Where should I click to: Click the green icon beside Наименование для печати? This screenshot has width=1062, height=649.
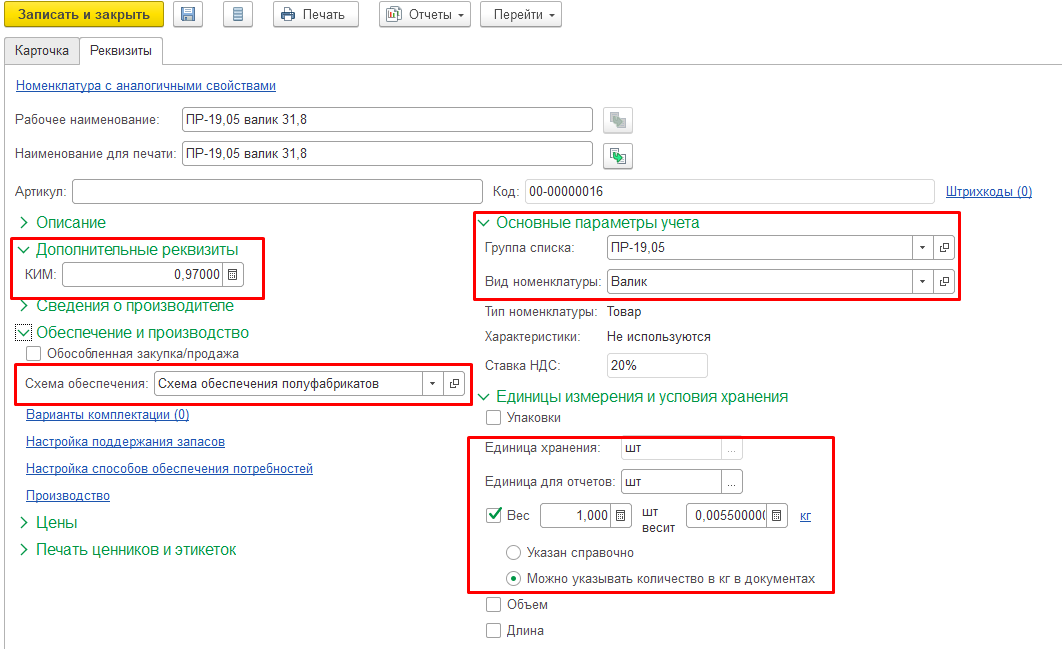[618, 156]
